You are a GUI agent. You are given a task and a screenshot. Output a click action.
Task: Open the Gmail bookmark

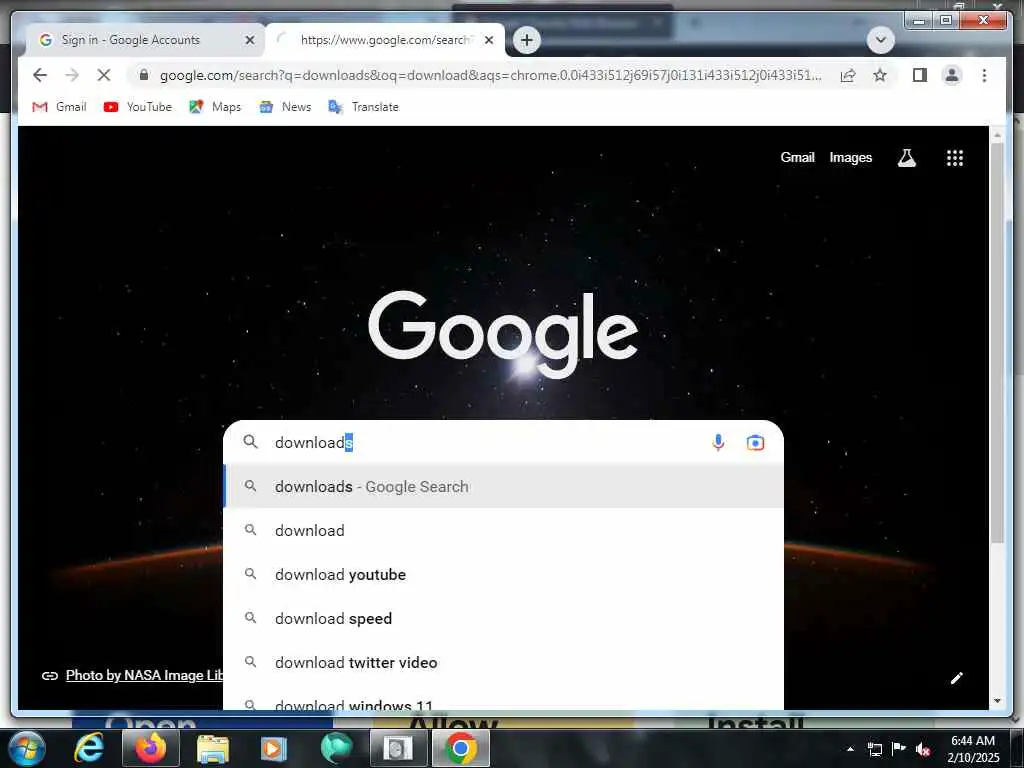pos(59,106)
